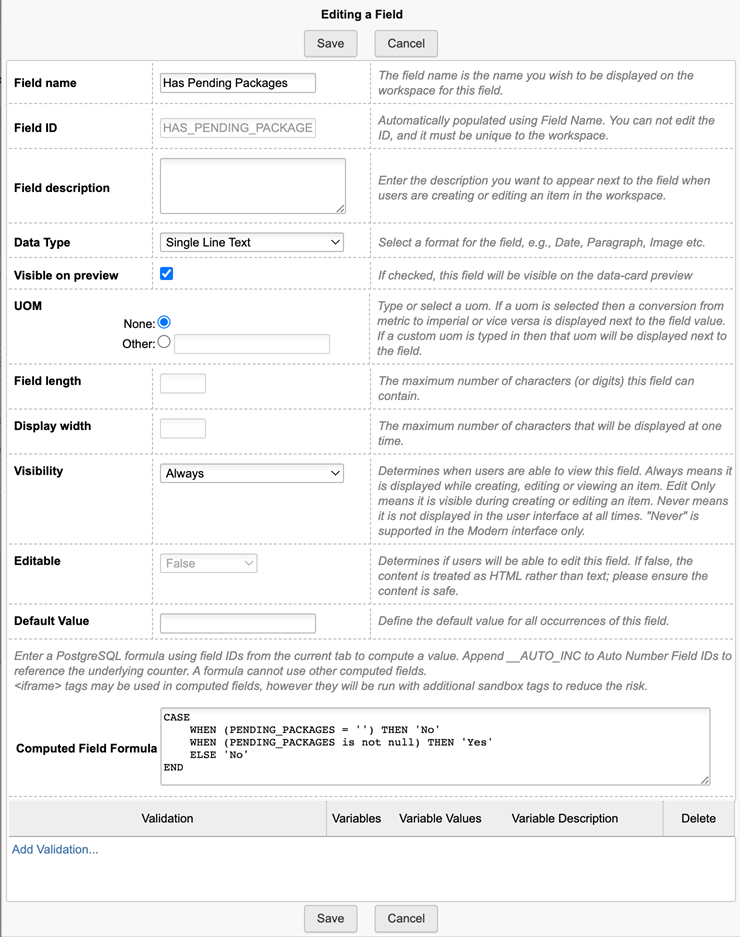This screenshot has width=740, height=937.
Task: Click the UOM Other text input
Action: (252, 344)
